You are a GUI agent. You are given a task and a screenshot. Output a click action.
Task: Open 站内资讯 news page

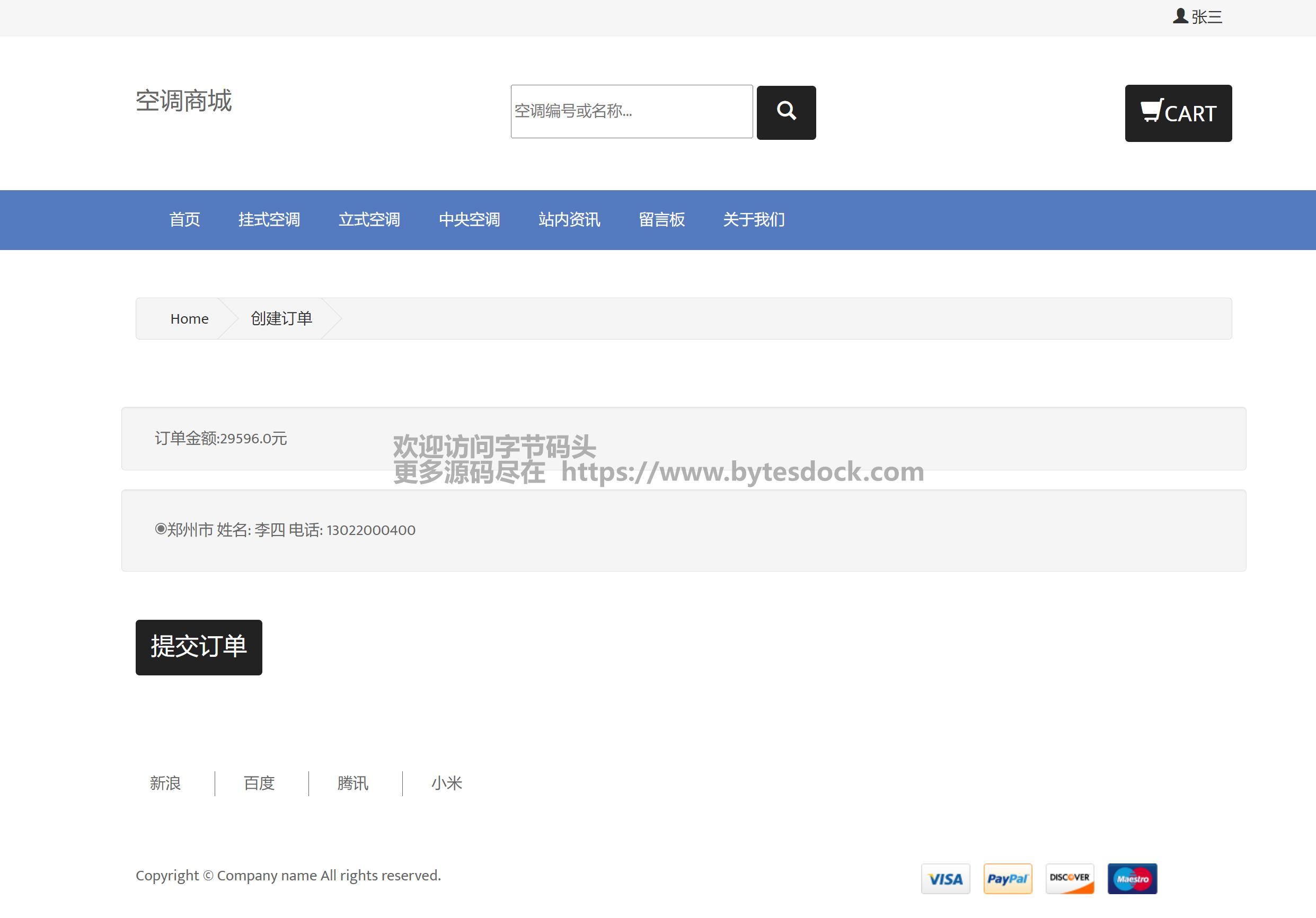[x=569, y=219]
